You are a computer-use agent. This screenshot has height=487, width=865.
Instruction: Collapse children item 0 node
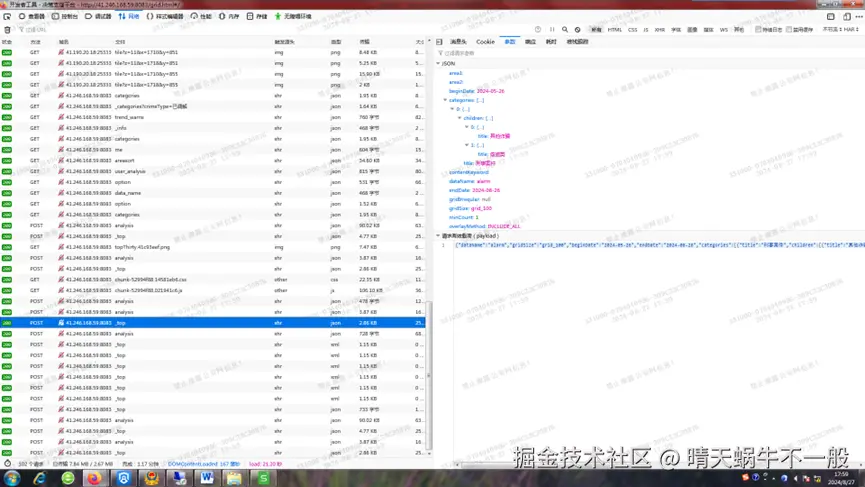467,127
